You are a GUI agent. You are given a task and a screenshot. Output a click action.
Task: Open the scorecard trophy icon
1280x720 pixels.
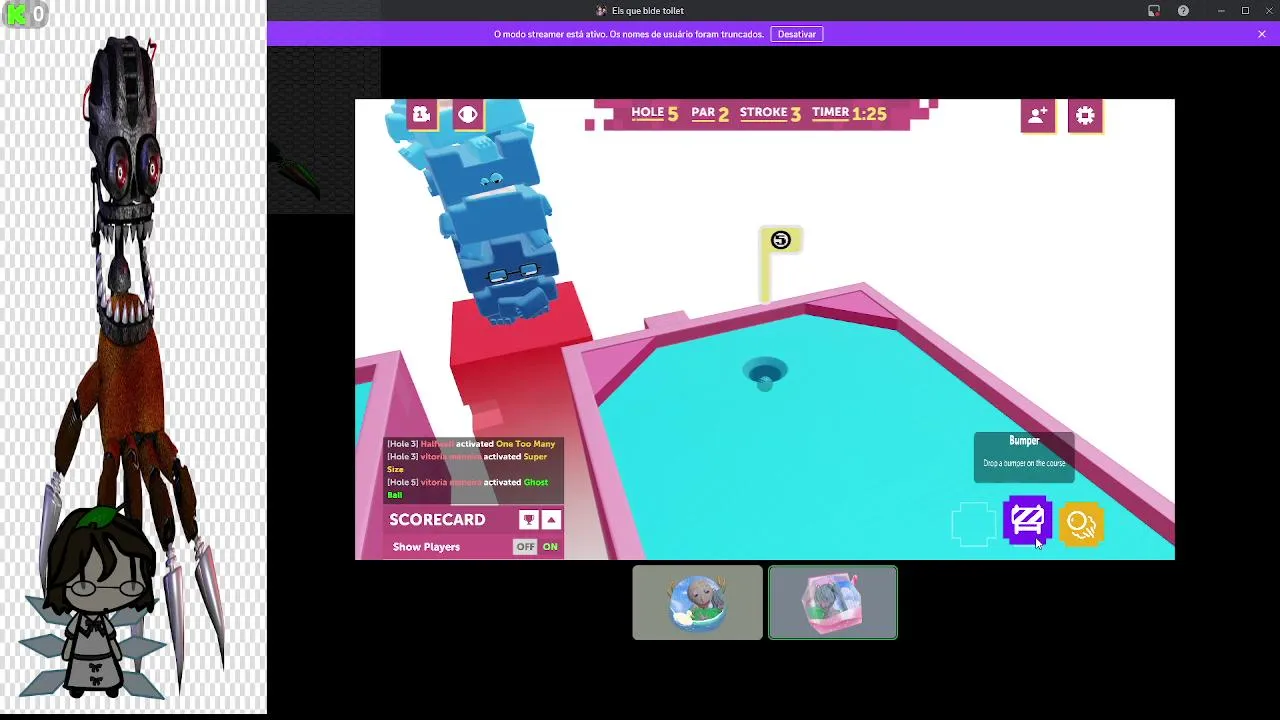click(x=528, y=520)
